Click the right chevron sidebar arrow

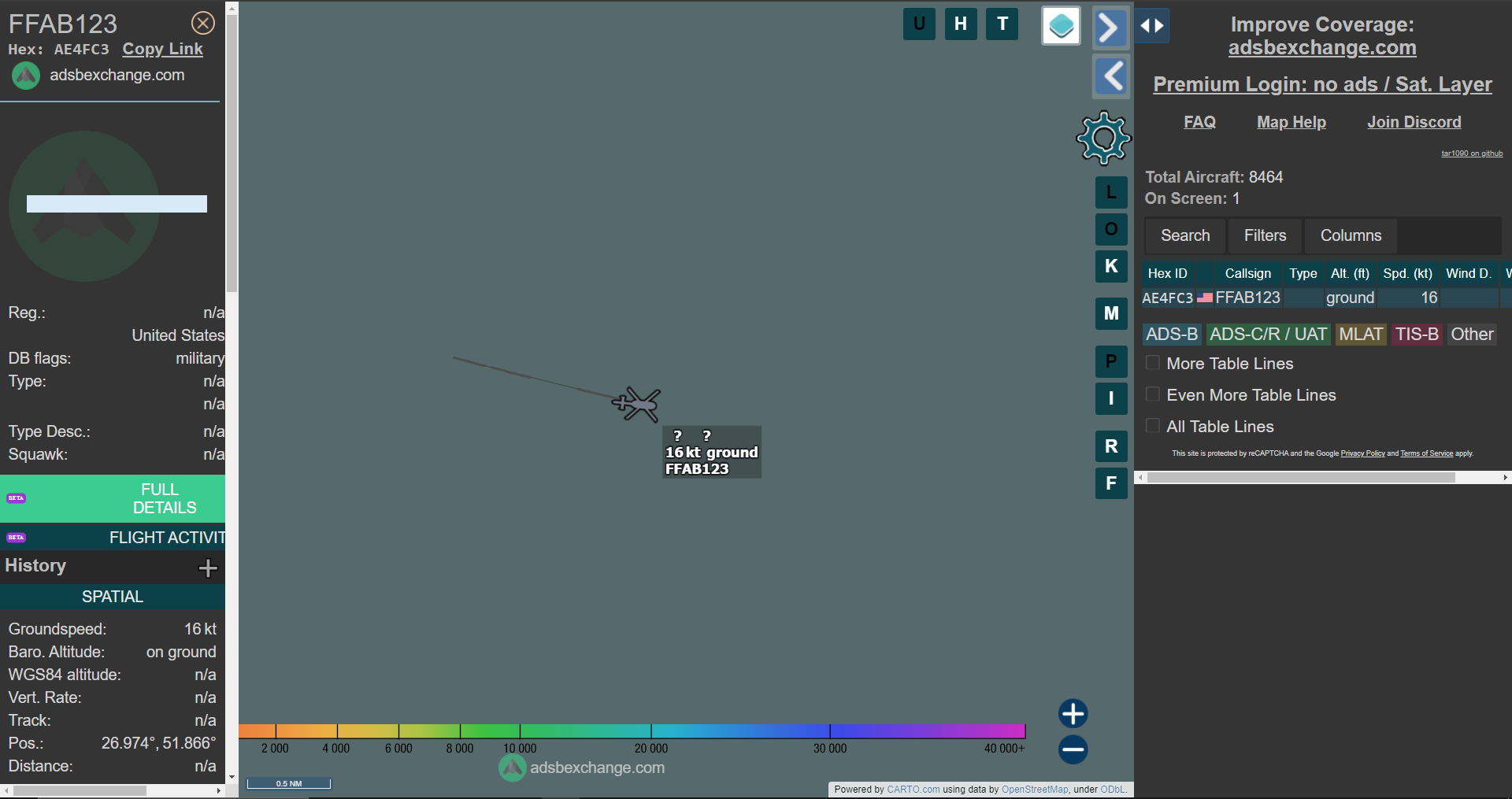tap(1110, 28)
